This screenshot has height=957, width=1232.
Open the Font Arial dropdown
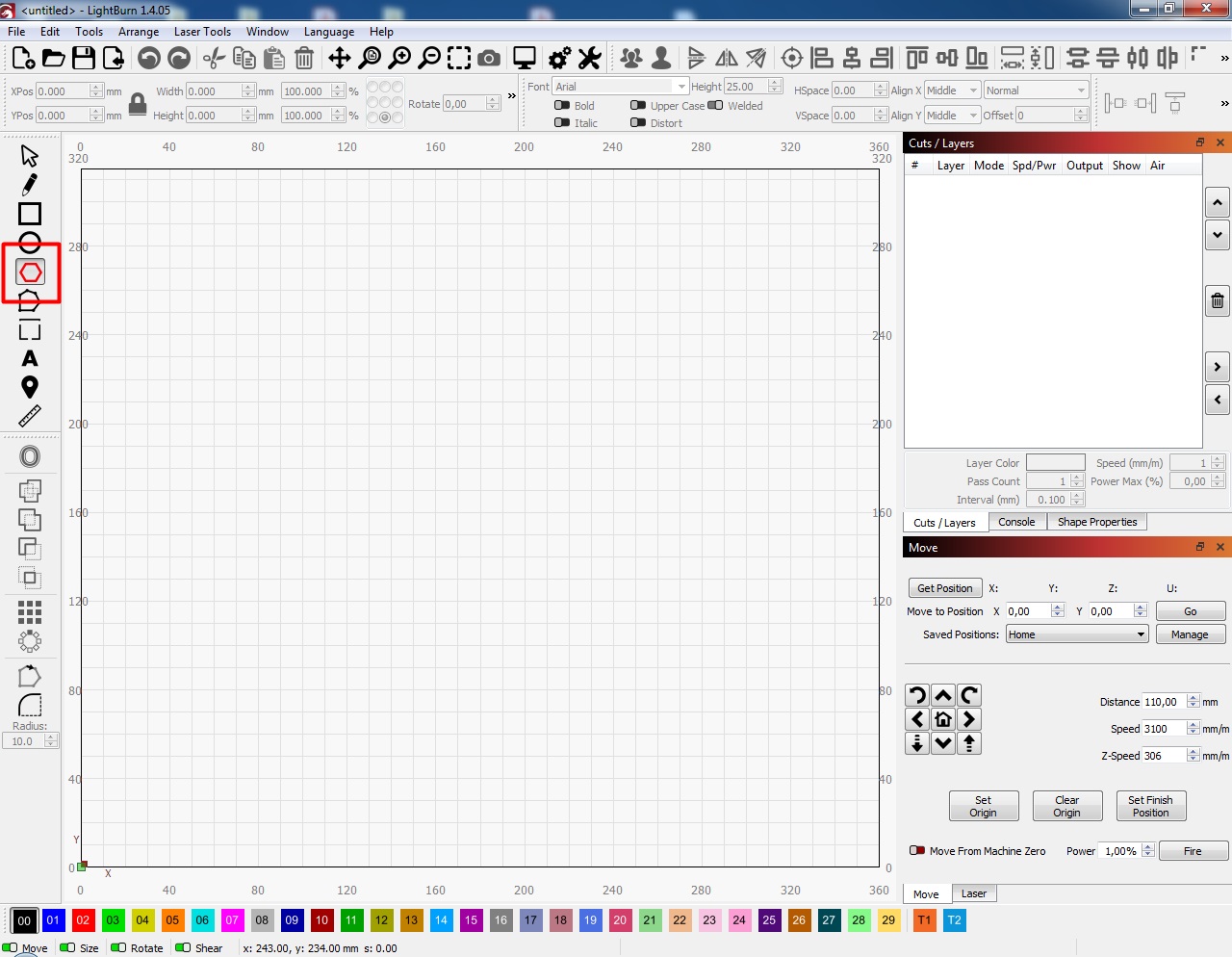(x=621, y=87)
